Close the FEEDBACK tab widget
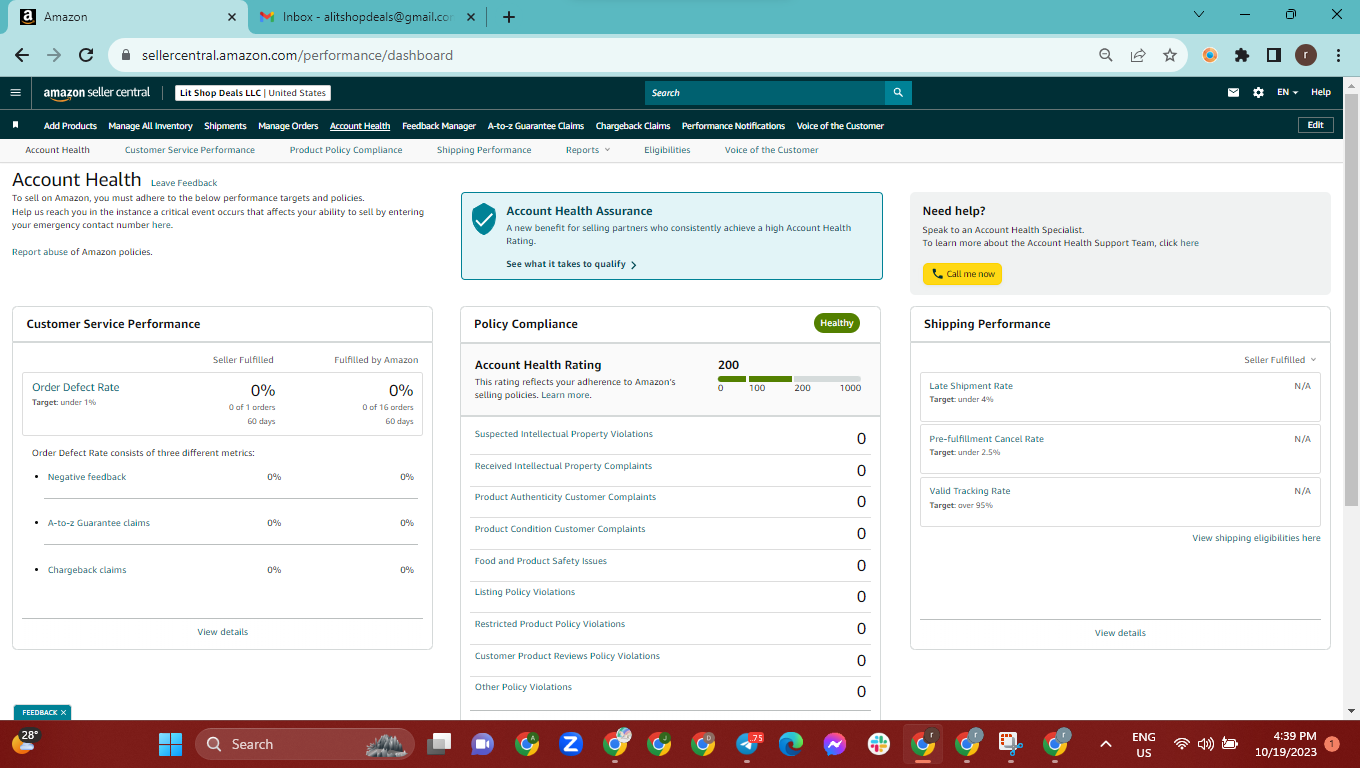This screenshot has width=1360, height=768. coord(63,712)
